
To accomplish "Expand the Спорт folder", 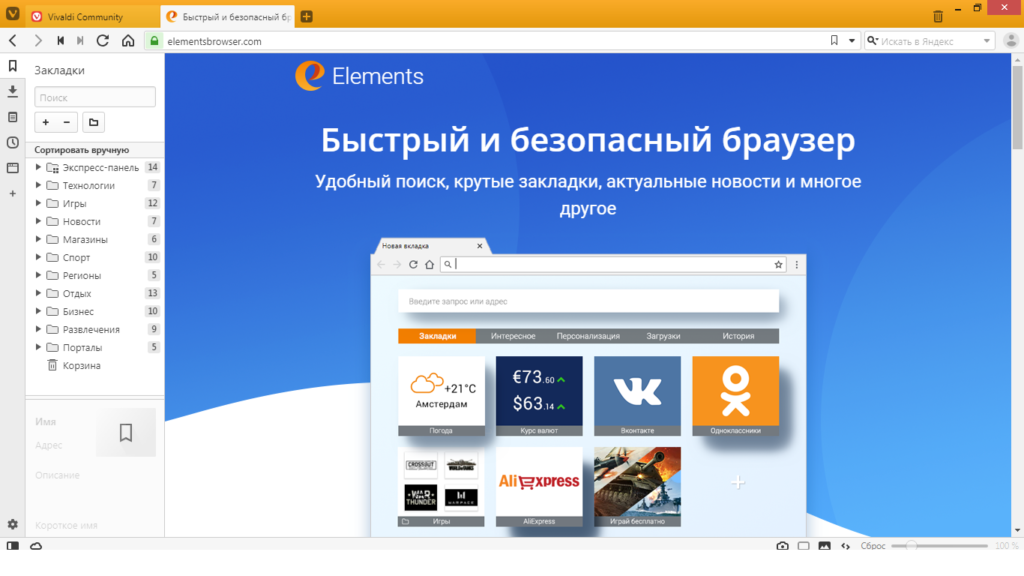I will point(38,257).
